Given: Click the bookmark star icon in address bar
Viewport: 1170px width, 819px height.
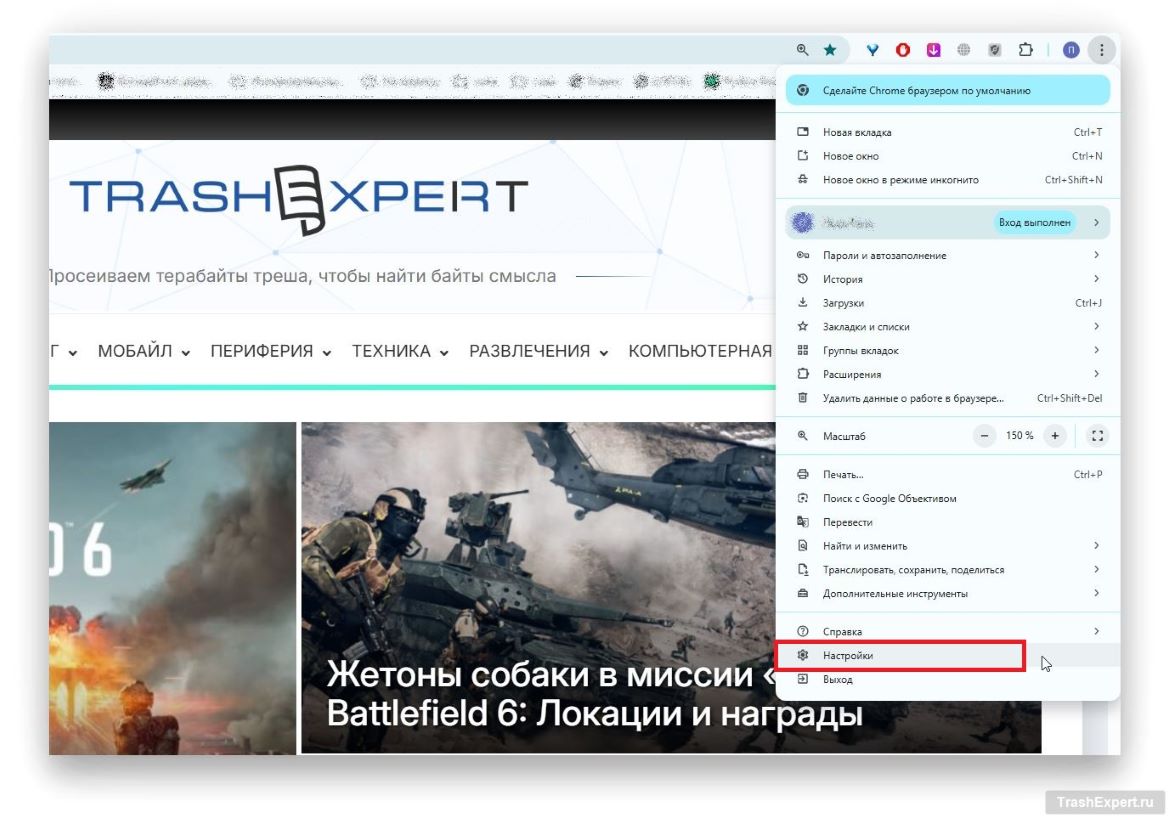Looking at the screenshot, I should click(830, 50).
